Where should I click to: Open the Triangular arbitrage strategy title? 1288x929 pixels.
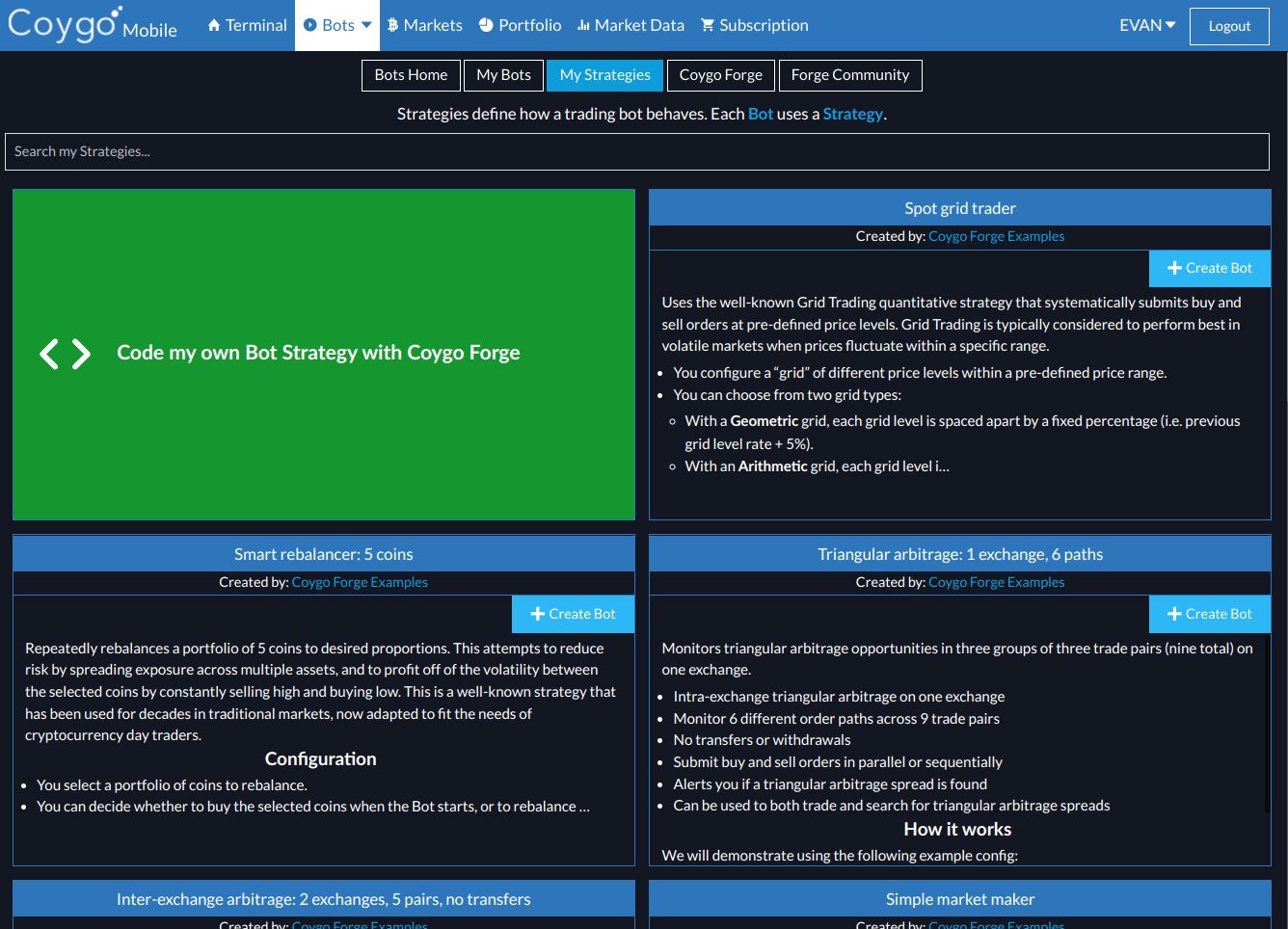(960, 554)
